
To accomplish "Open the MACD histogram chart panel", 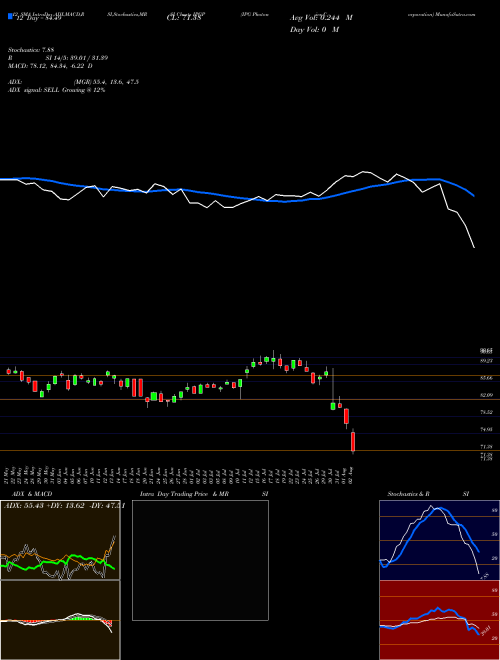I will point(60,620).
